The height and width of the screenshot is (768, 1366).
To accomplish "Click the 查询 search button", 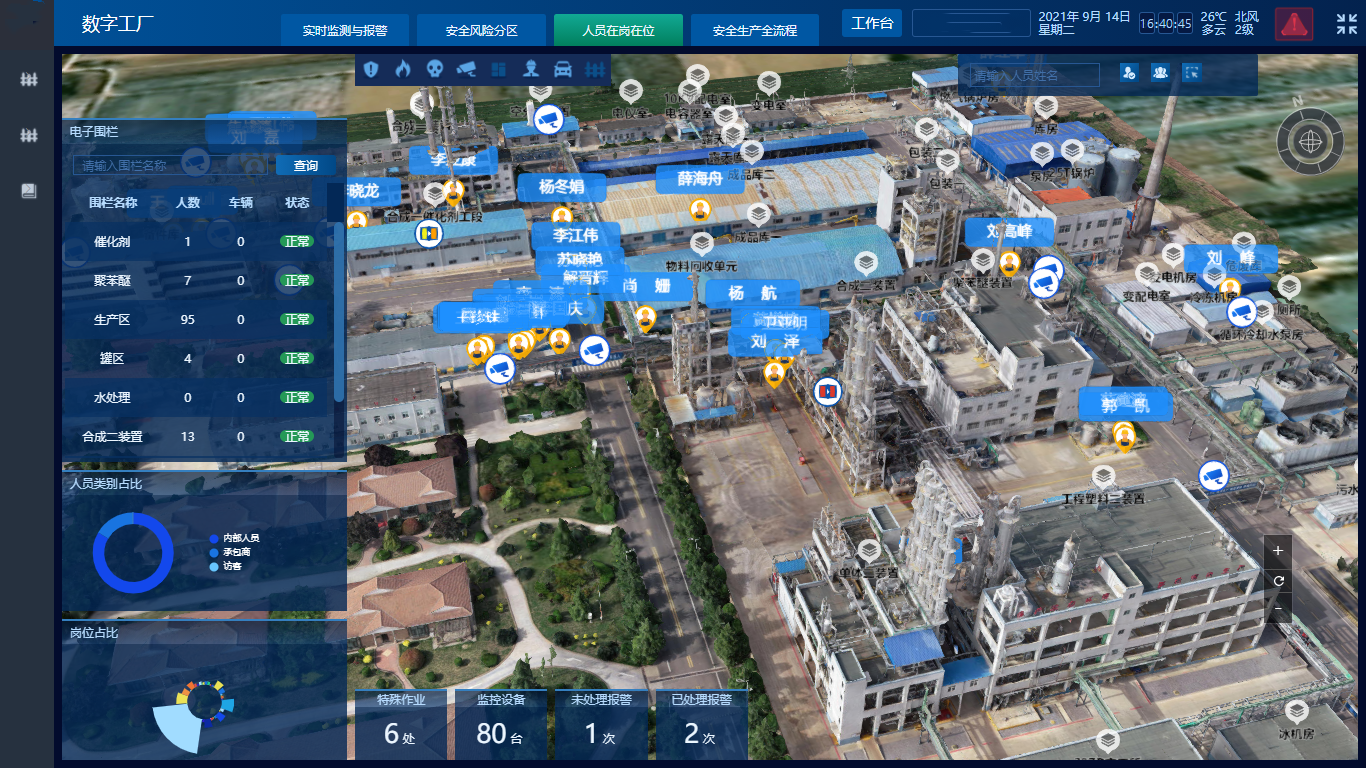I will point(306,166).
